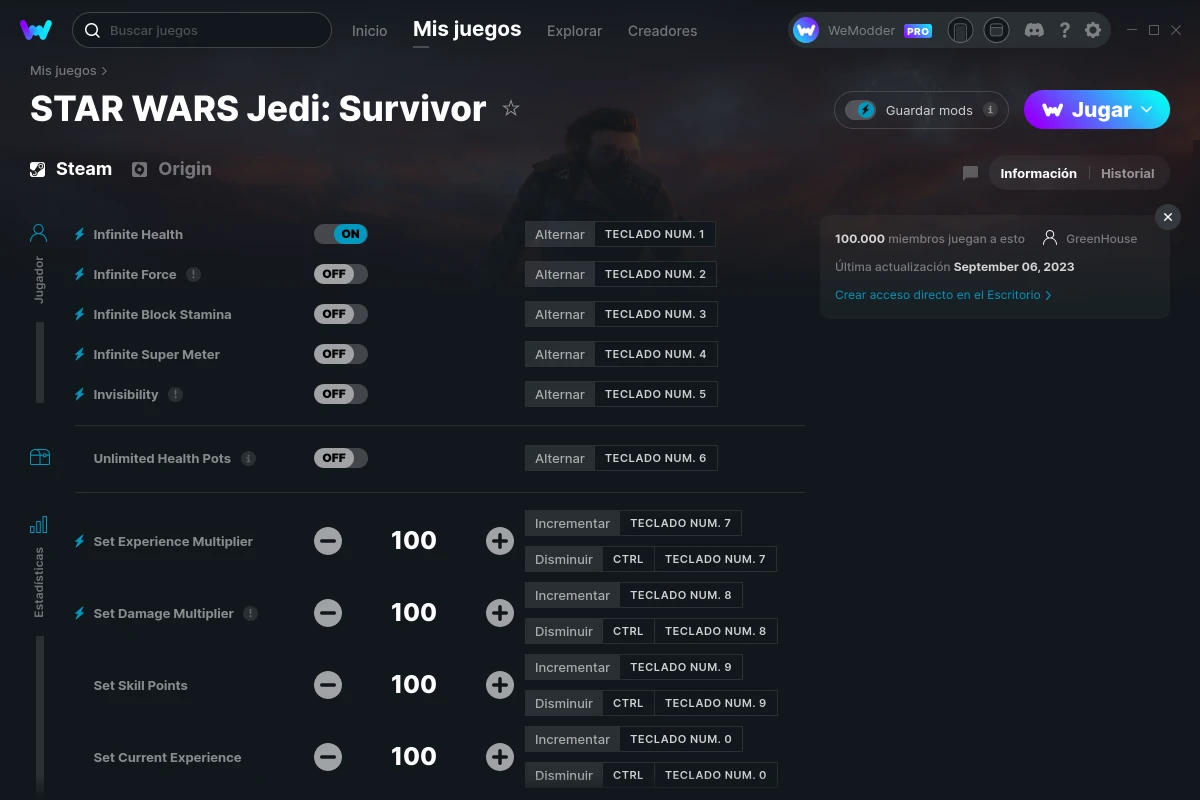Switch to the Origin platform tab
The height and width of the screenshot is (800, 1200).
(x=172, y=169)
